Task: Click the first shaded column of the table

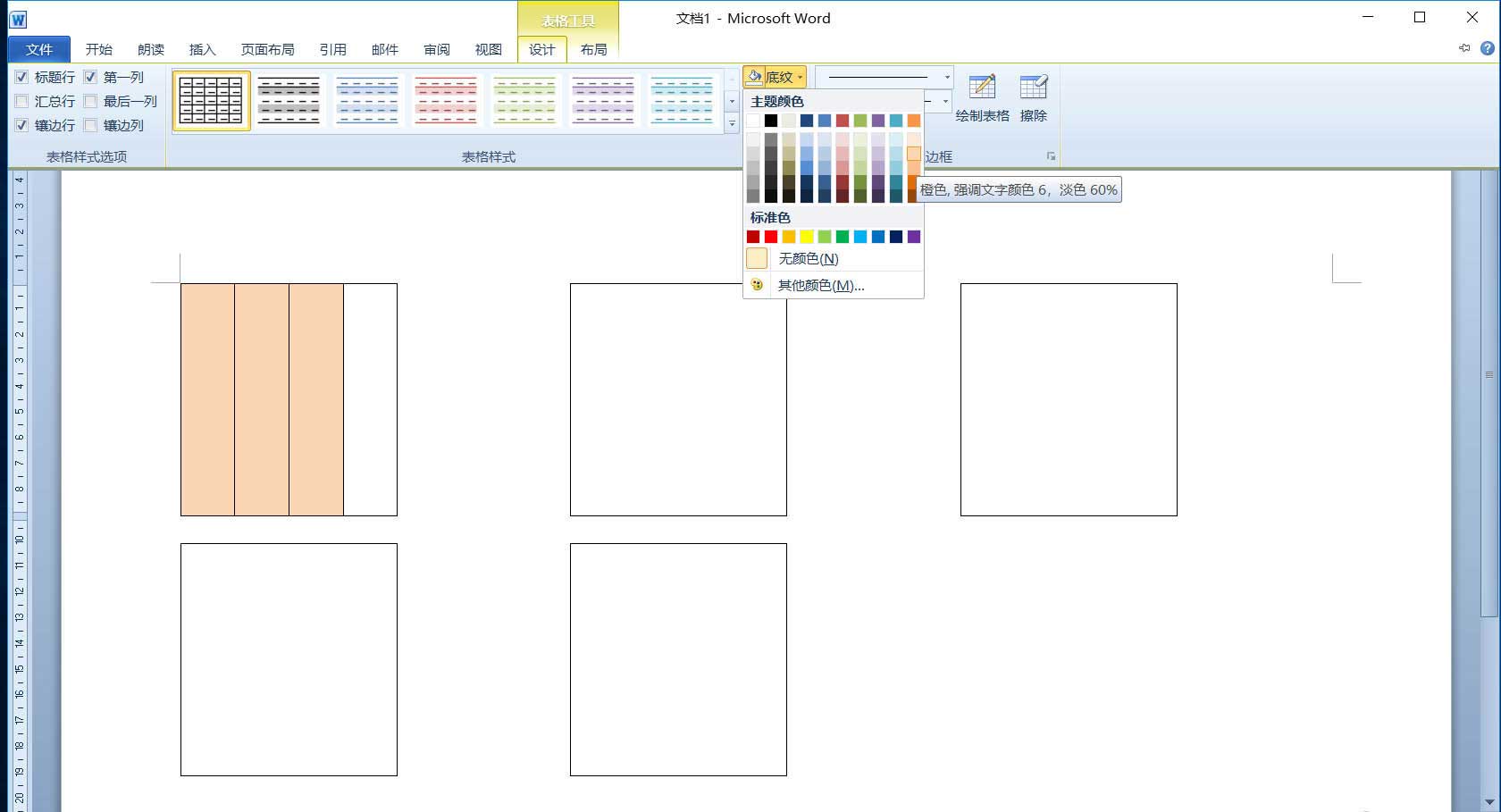Action: click(x=208, y=399)
